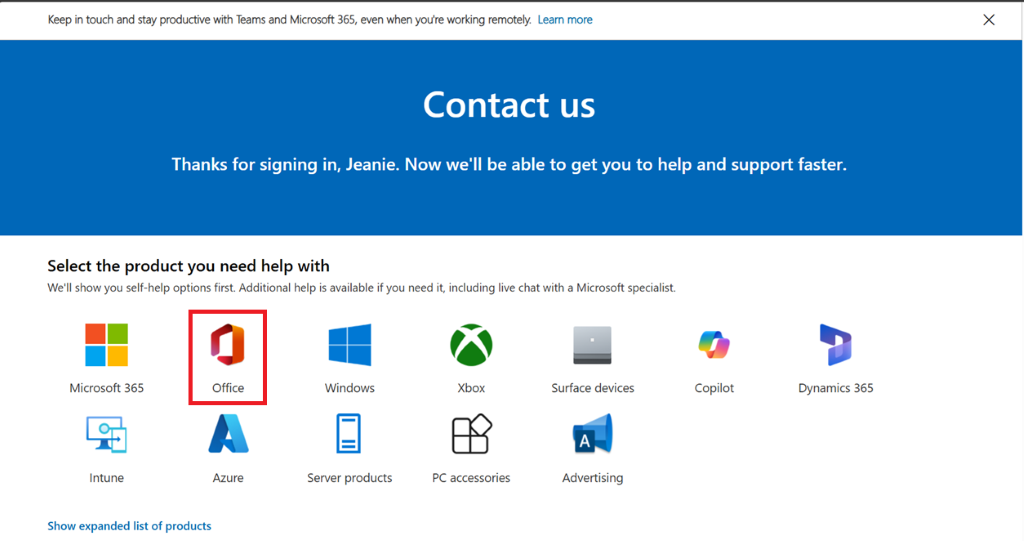Click the "Copilot" label text
Viewport: 1024px width, 541px height.
pos(714,388)
